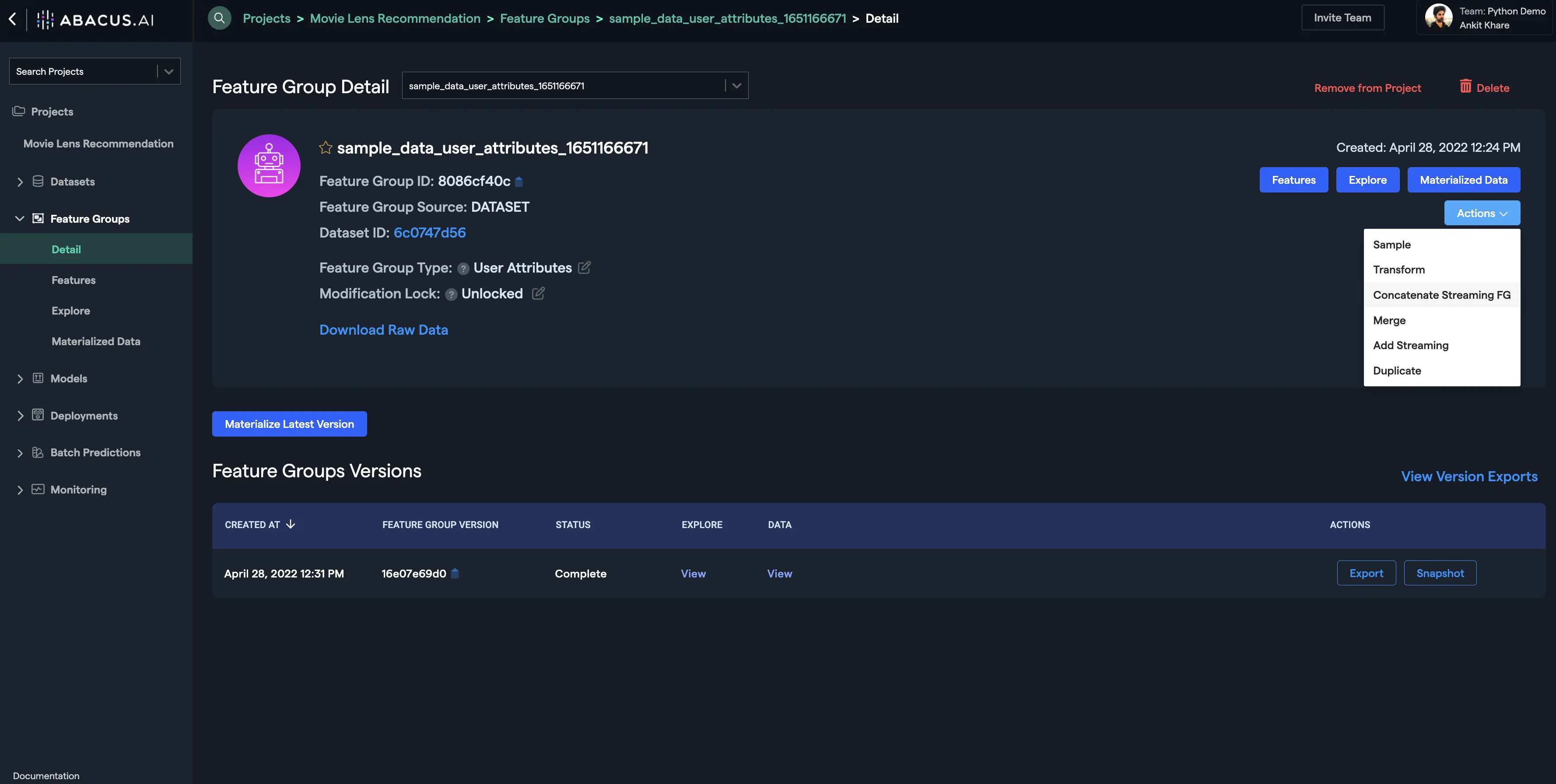Copy the Feature Group ID 8086cf40c
The height and width of the screenshot is (784, 1556).
tap(519, 181)
